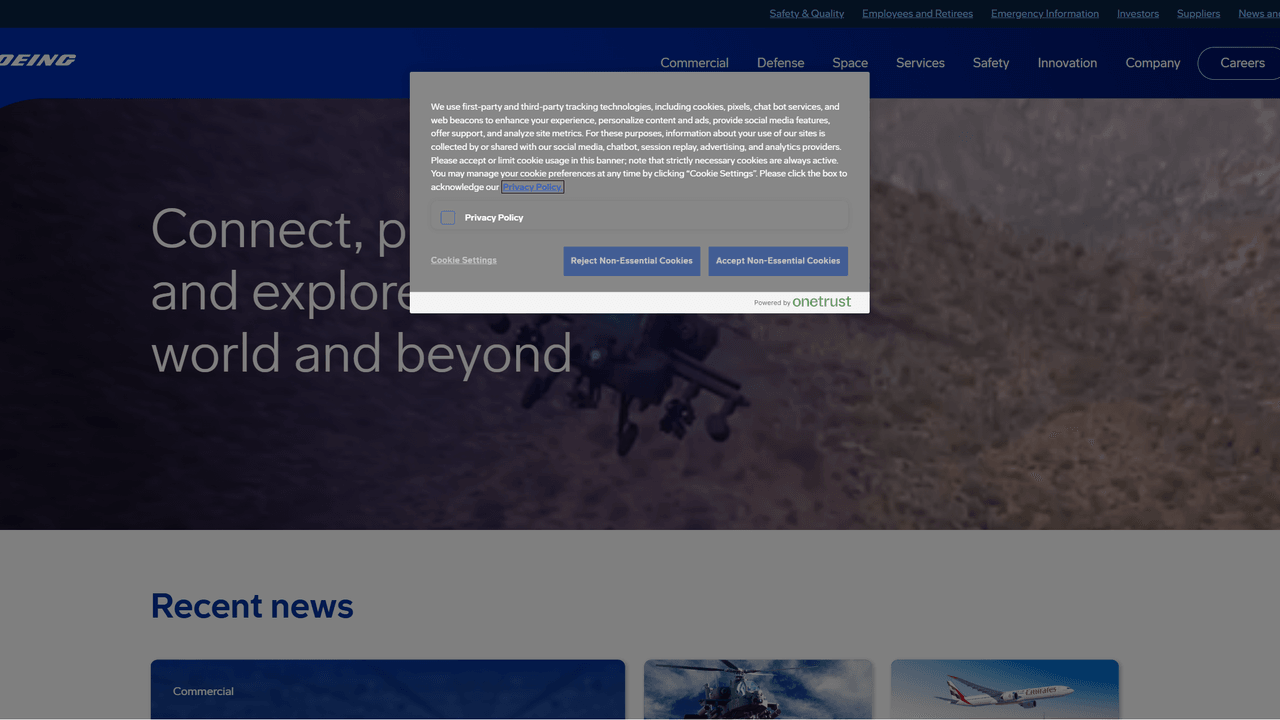Open Cookie Settings link
Viewport: 1280px width, 720px height.
(463, 260)
